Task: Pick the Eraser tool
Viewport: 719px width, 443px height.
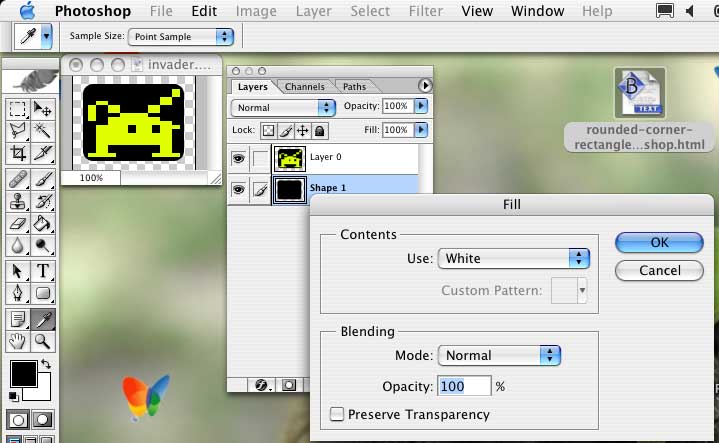Action: pos(18,224)
